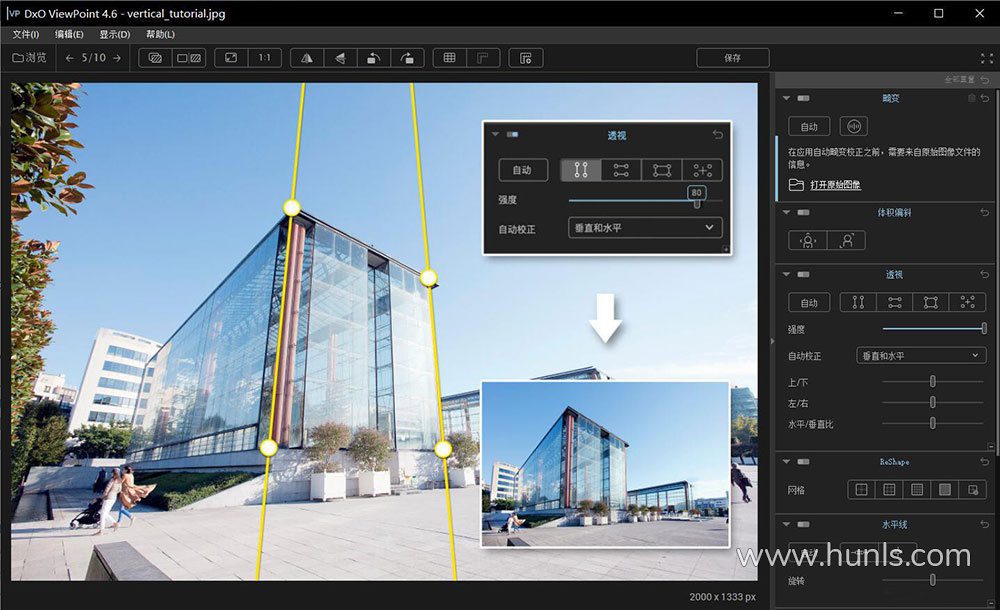Collapse the 水平线 section triangle

(786, 524)
